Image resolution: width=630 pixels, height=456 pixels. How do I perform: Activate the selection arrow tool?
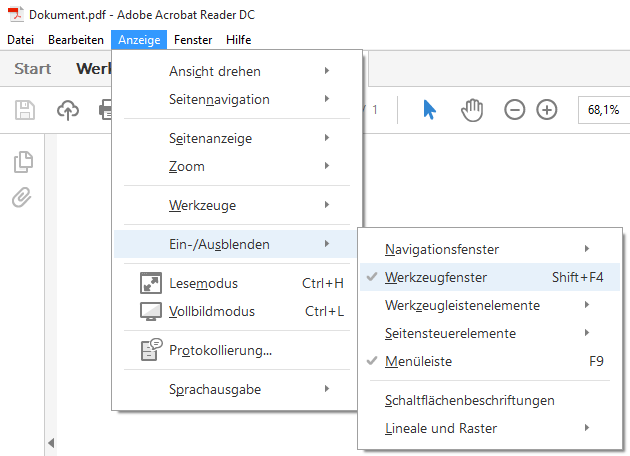point(430,110)
